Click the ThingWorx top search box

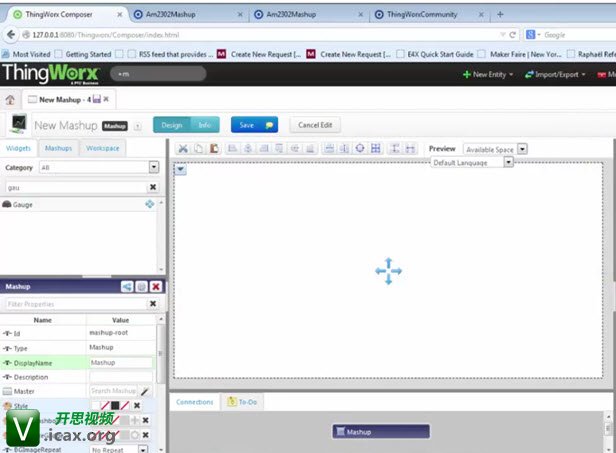pos(158,73)
